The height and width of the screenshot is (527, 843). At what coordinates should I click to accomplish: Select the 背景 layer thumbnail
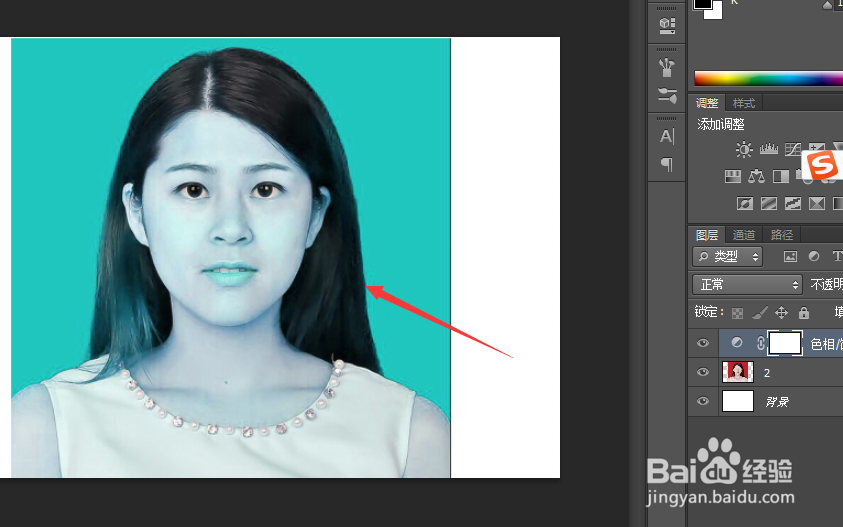[x=738, y=401]
